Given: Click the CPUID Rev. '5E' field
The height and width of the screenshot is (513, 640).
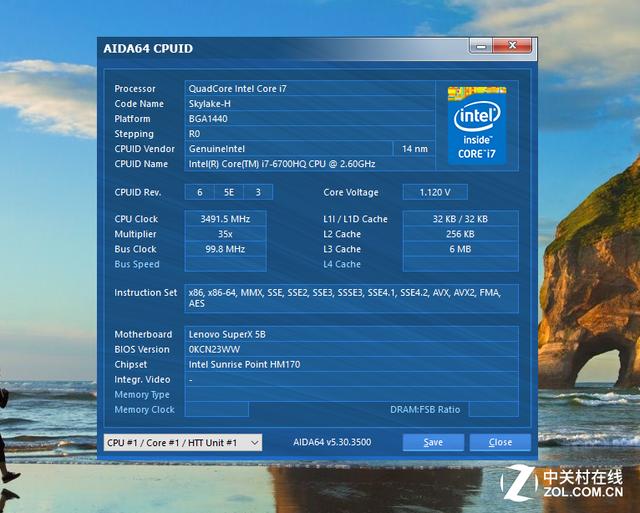Looking at the screenshot, I should (229, 192).
